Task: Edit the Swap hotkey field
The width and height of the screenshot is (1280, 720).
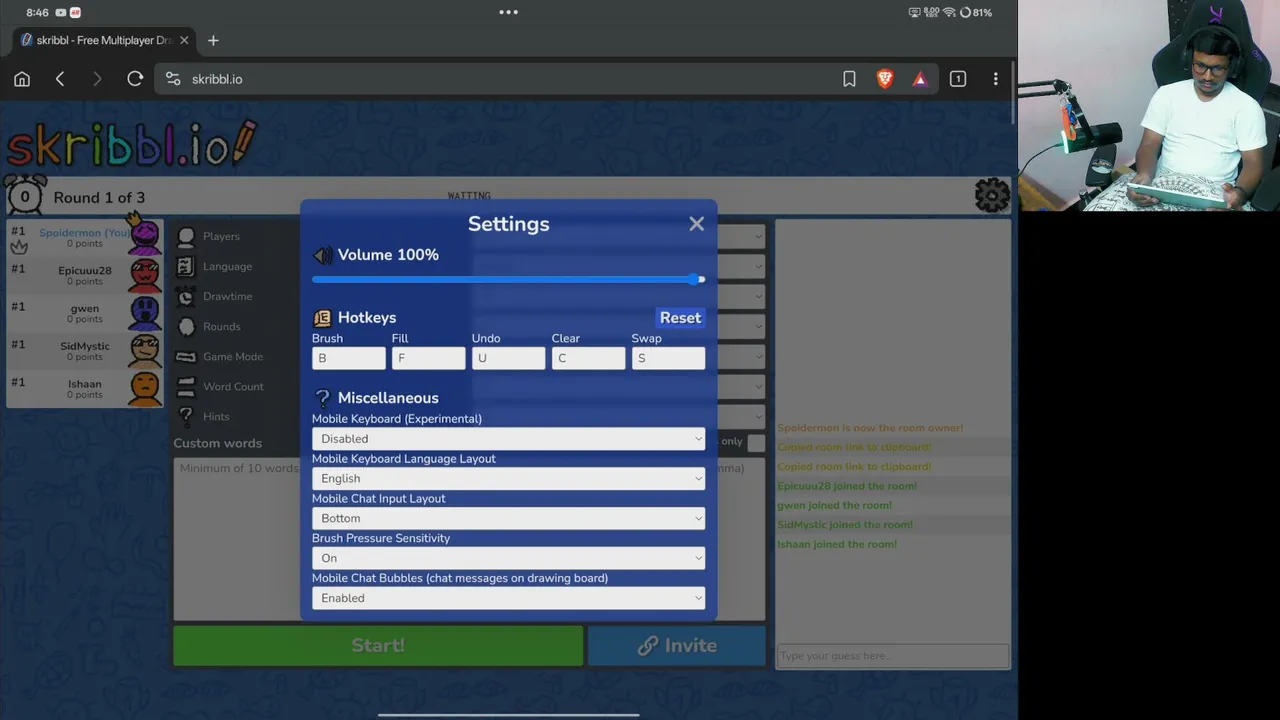Action: [x=668, y=358]
